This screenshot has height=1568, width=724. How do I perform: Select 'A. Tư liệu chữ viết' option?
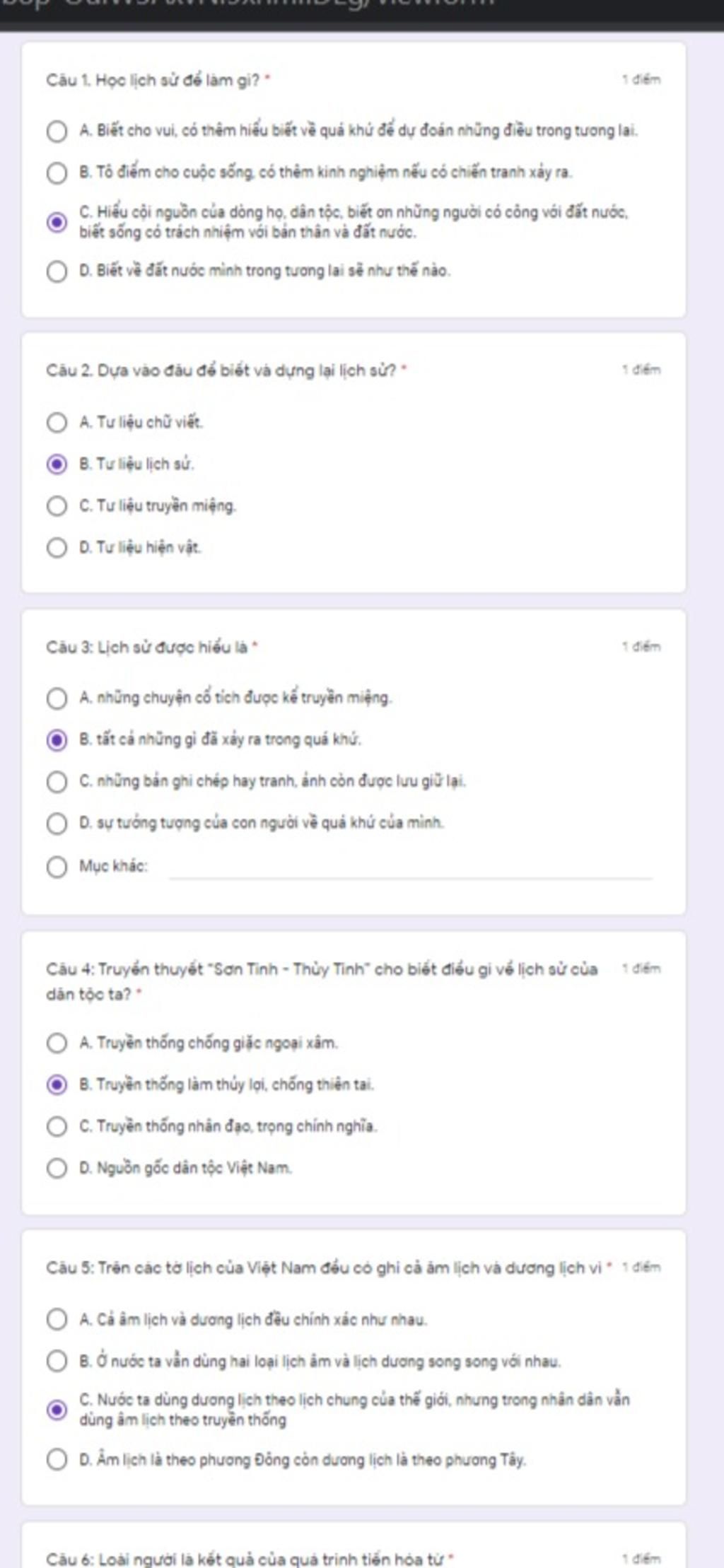pyautogui.click(x=57, y=423)
